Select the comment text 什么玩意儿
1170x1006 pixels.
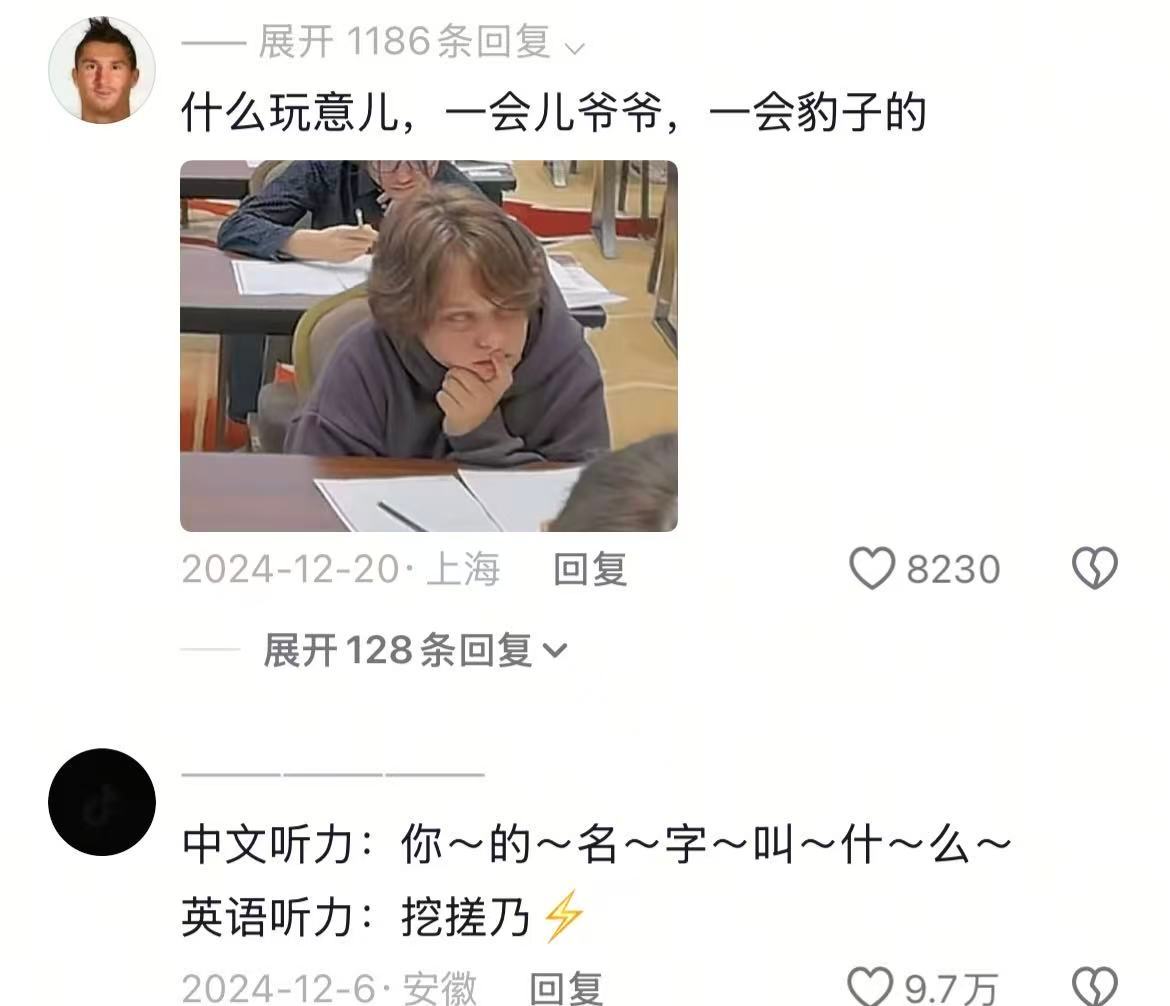pyautogui.click(x=290, y=113)
